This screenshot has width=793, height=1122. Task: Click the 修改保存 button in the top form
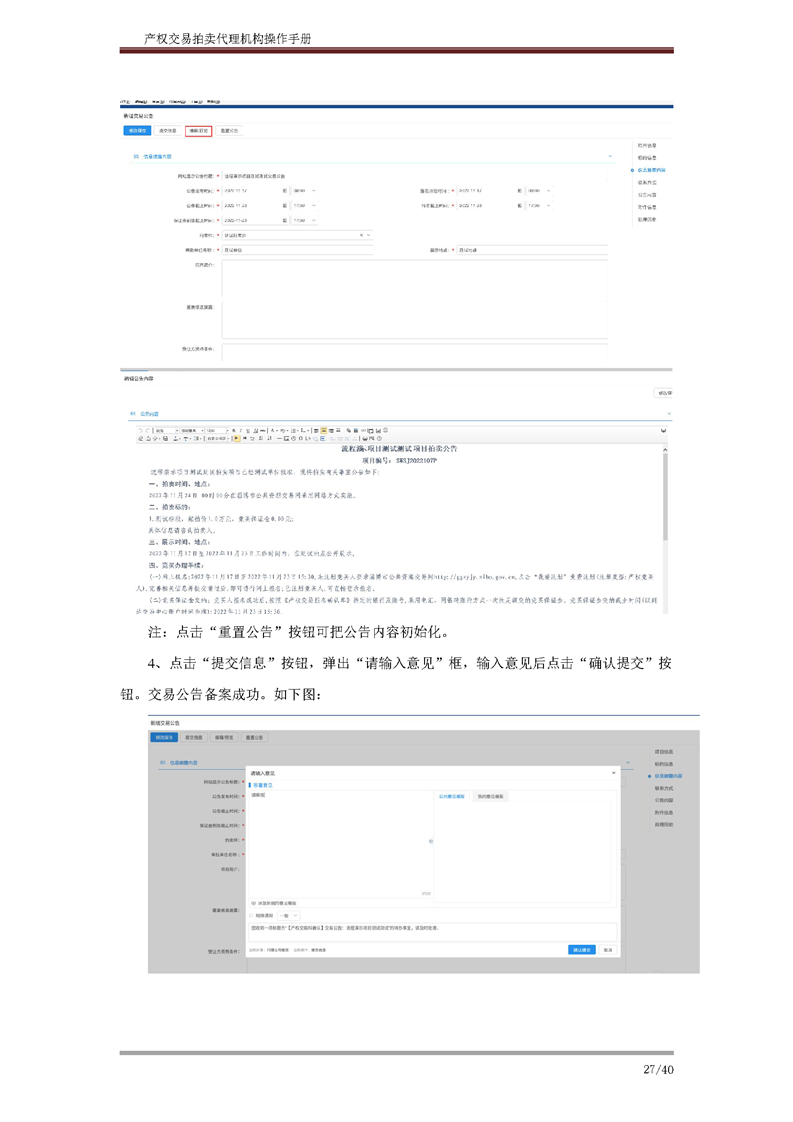click(x=137, y=130)
